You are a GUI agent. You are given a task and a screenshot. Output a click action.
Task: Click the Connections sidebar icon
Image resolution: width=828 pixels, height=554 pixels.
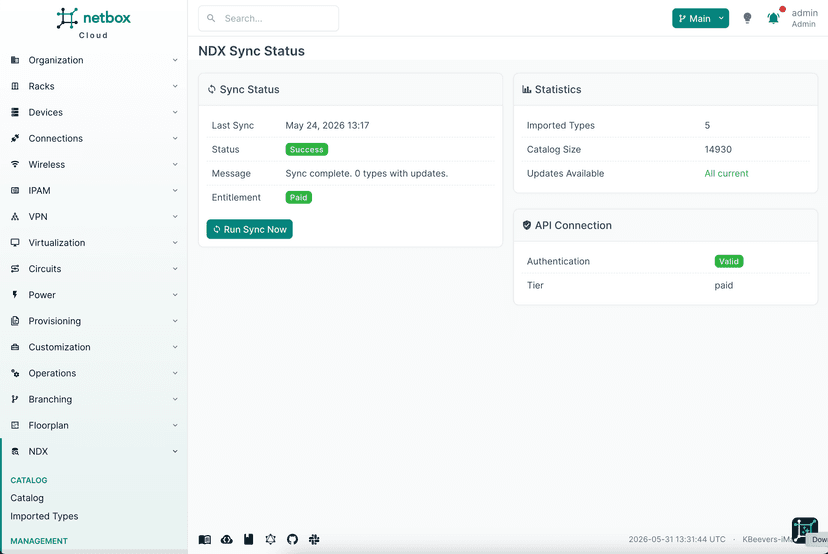point(15,138)
